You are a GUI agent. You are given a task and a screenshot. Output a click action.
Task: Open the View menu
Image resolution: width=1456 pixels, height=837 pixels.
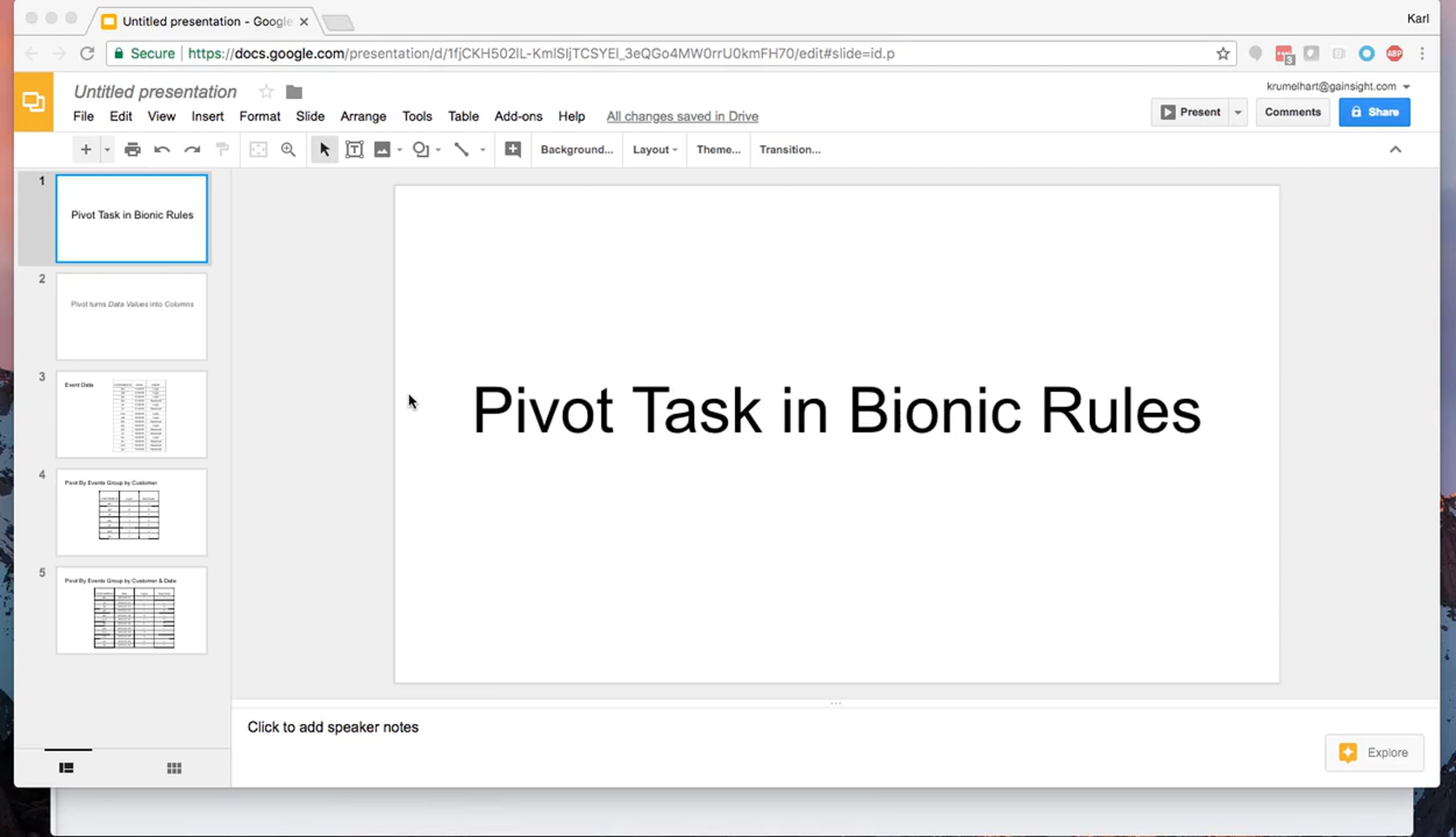pos(161,116)
